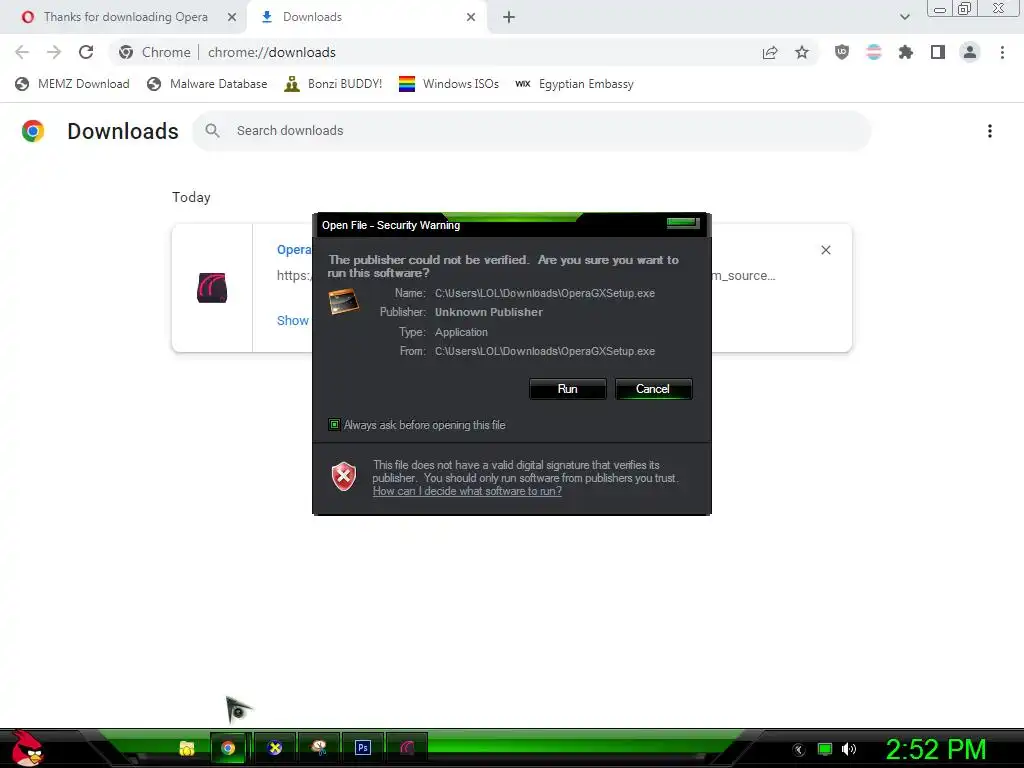This screenshot has height=768, width=1024.
Task: Open the Egyptian Embassy bookmark
Action: (x=575, y=84)
